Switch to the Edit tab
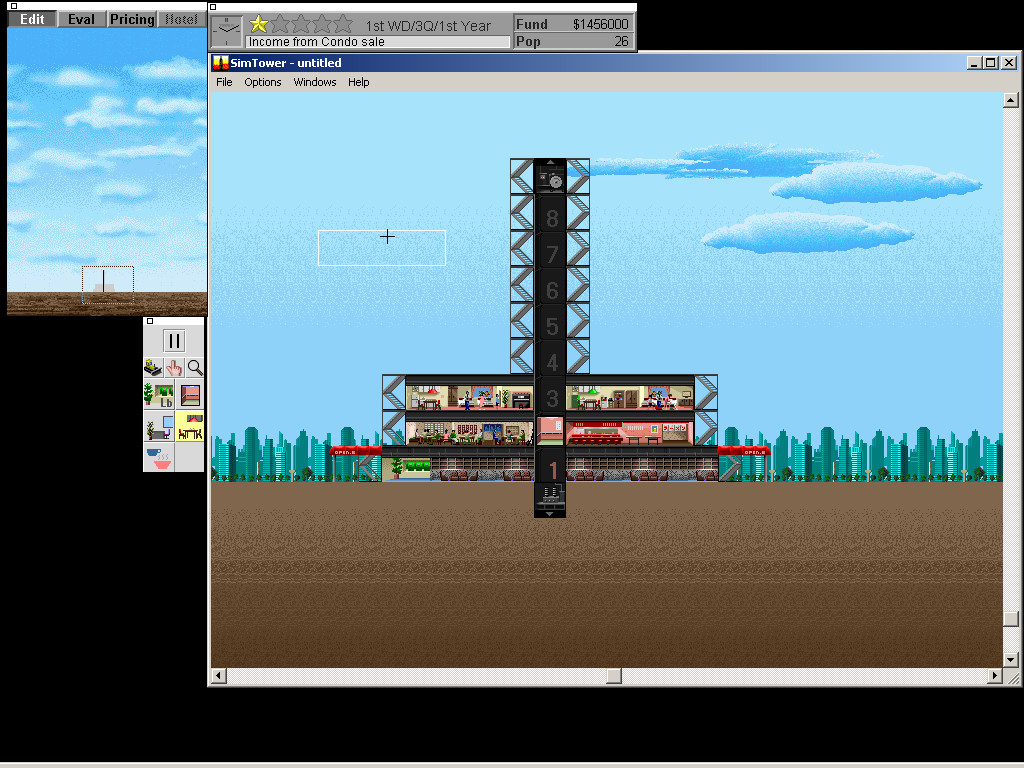 click(x=32, y=19)
